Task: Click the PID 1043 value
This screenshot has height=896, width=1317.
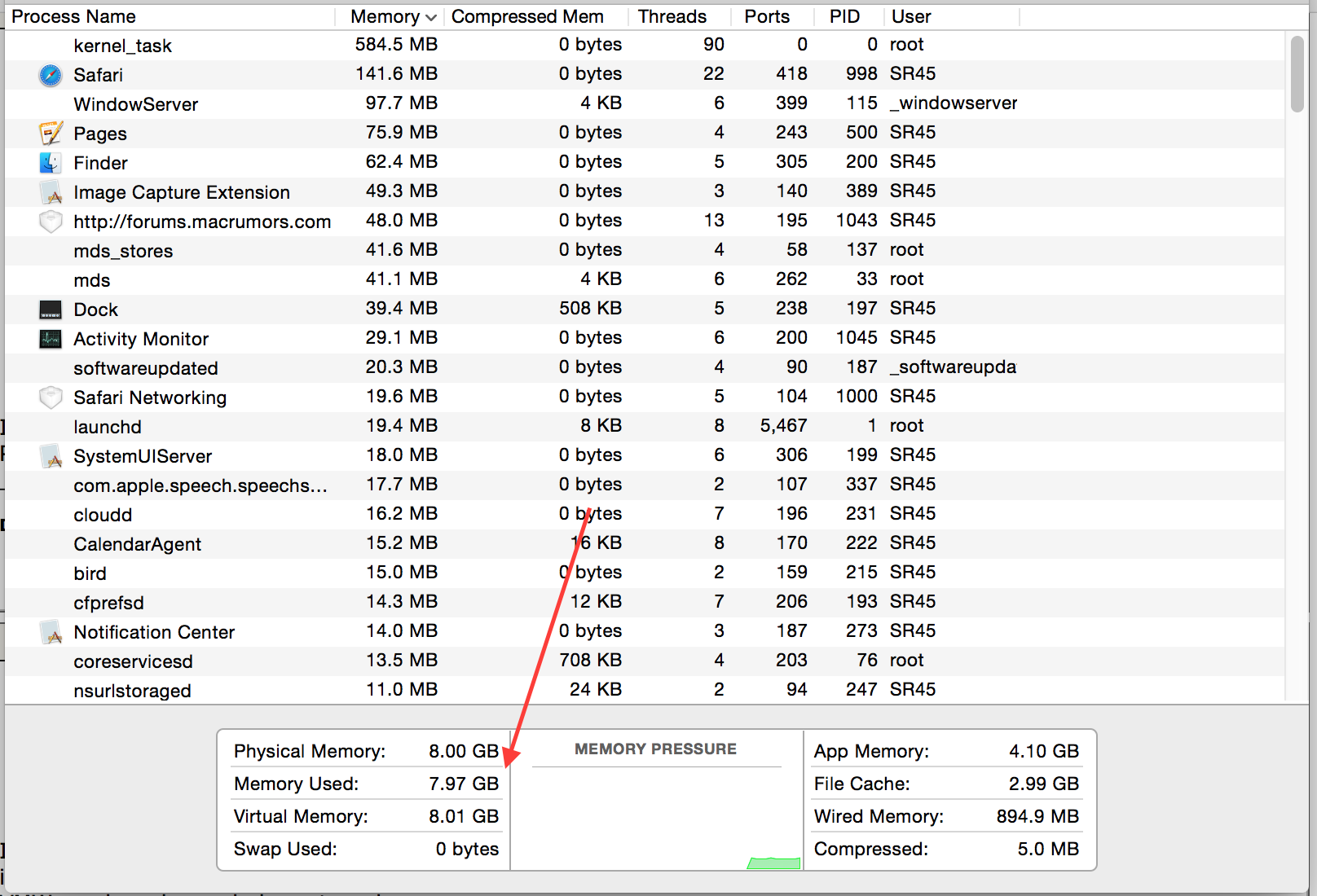Action: (x=857, y=220)
